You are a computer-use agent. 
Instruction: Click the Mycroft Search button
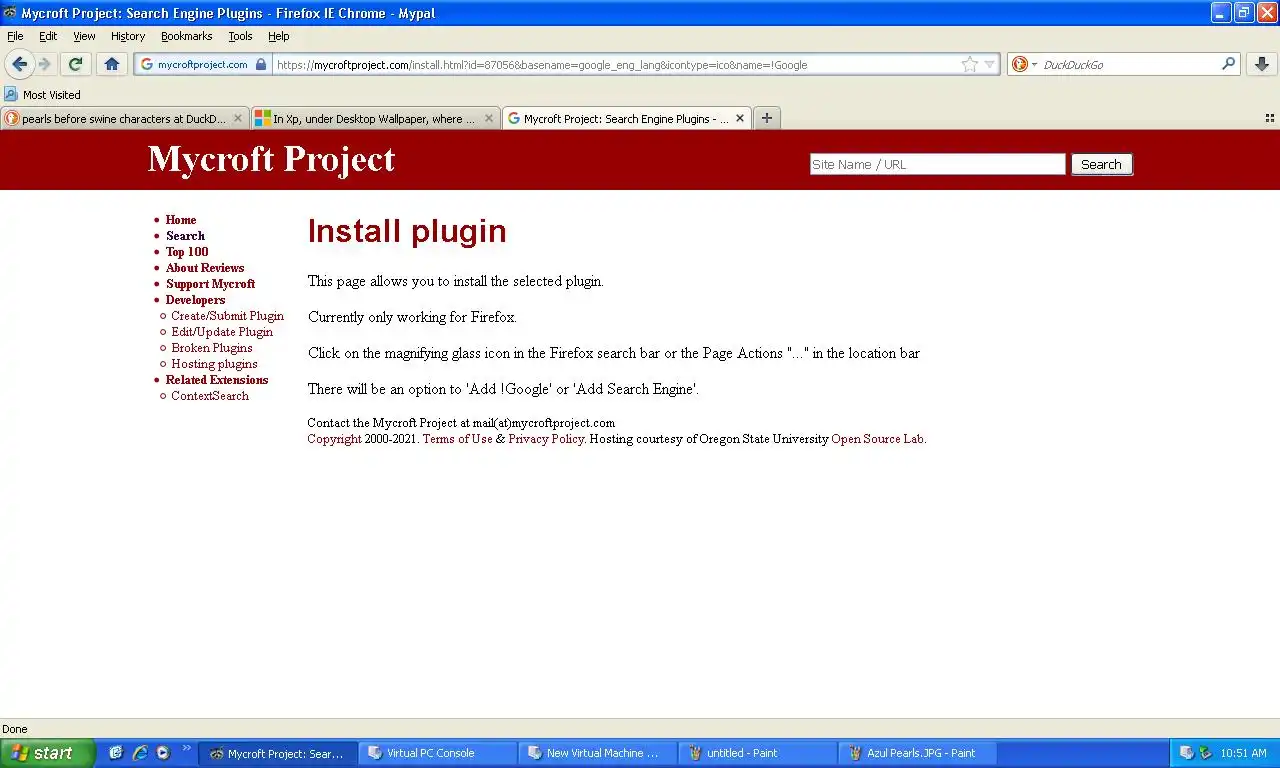tap(1101, 164)
